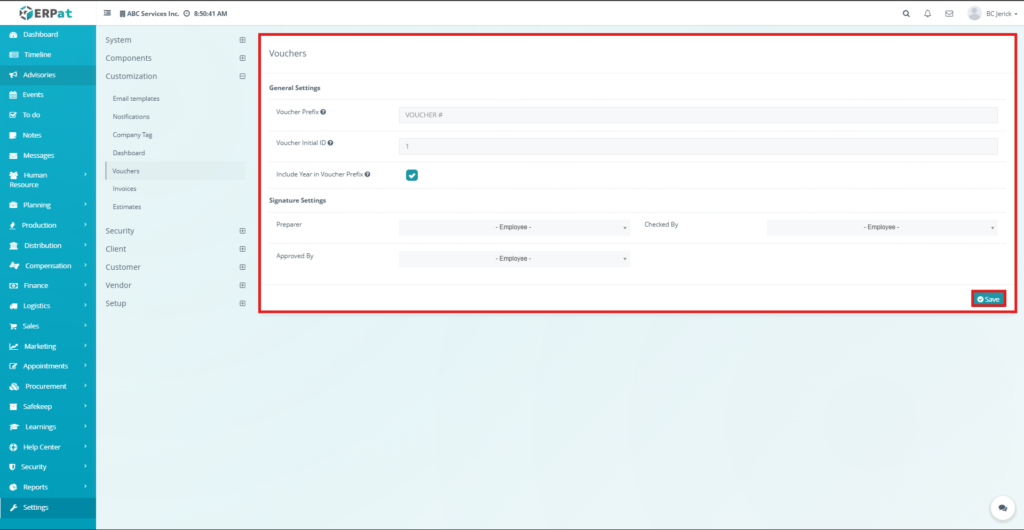Toggle the sidebar hamburger menu icon
1024x530 pixels.
pyautogui.click(x=108, y=14)
